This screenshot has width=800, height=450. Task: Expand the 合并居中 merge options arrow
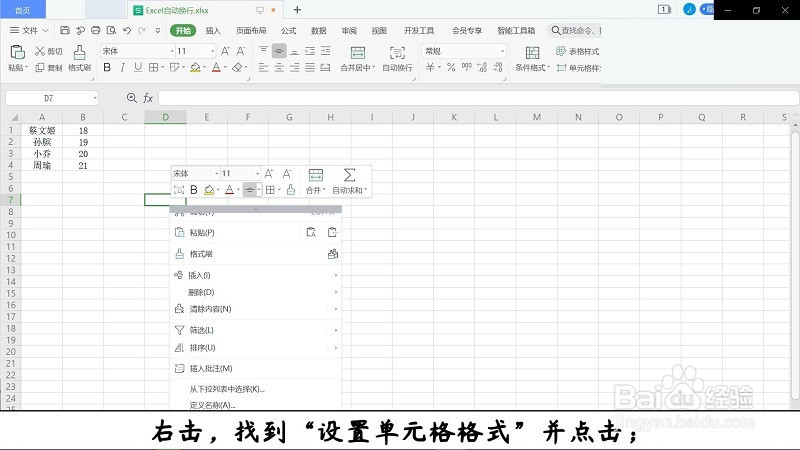click(373, 67)
